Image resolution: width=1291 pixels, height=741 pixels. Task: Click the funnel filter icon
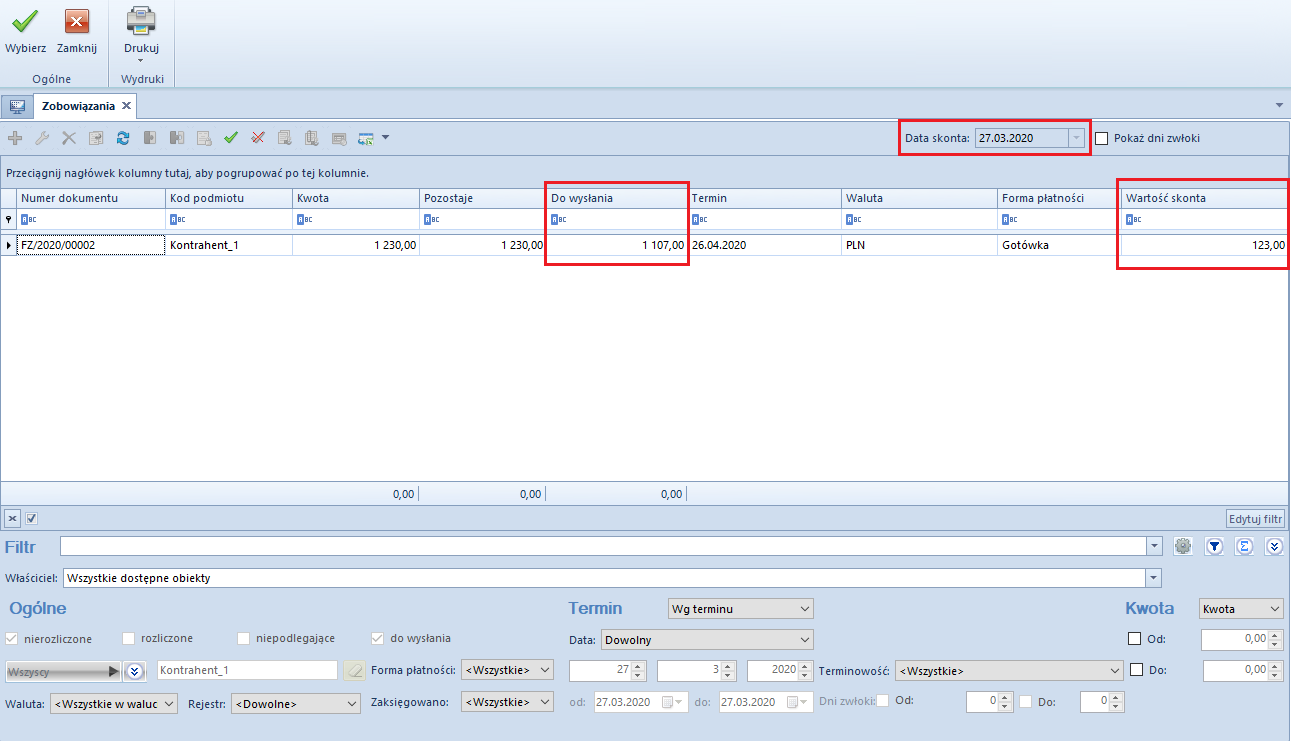[x=1214, y=546]
